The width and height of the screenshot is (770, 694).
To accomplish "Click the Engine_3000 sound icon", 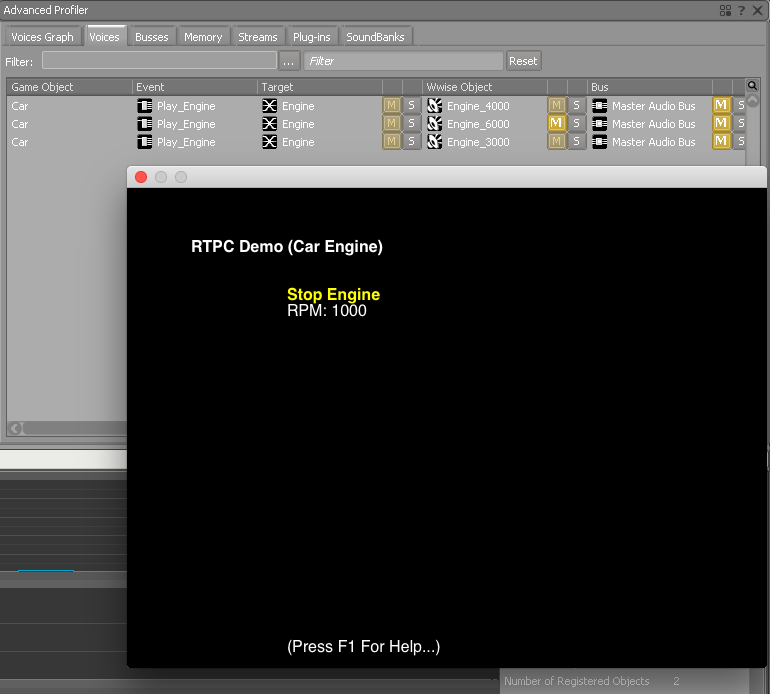I will [435, 142].
